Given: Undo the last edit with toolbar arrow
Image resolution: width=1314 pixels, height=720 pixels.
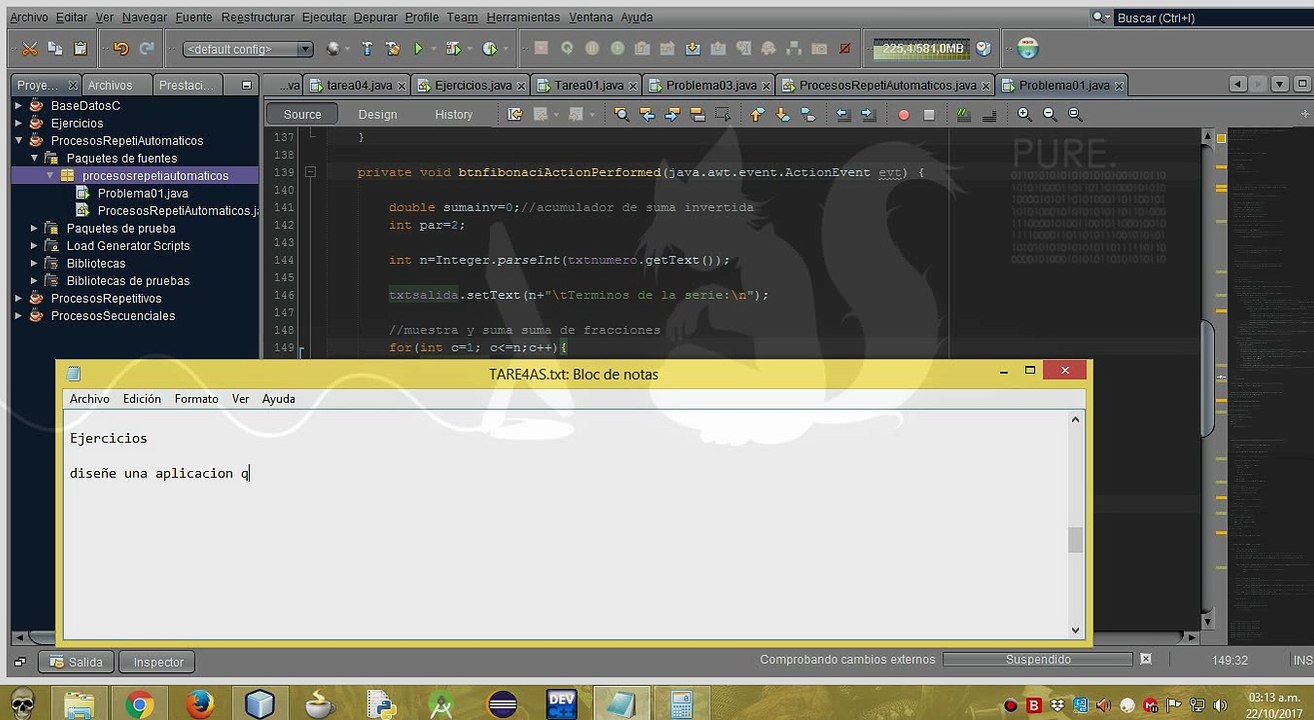Looking at the screenshot, I should [121, 48].
